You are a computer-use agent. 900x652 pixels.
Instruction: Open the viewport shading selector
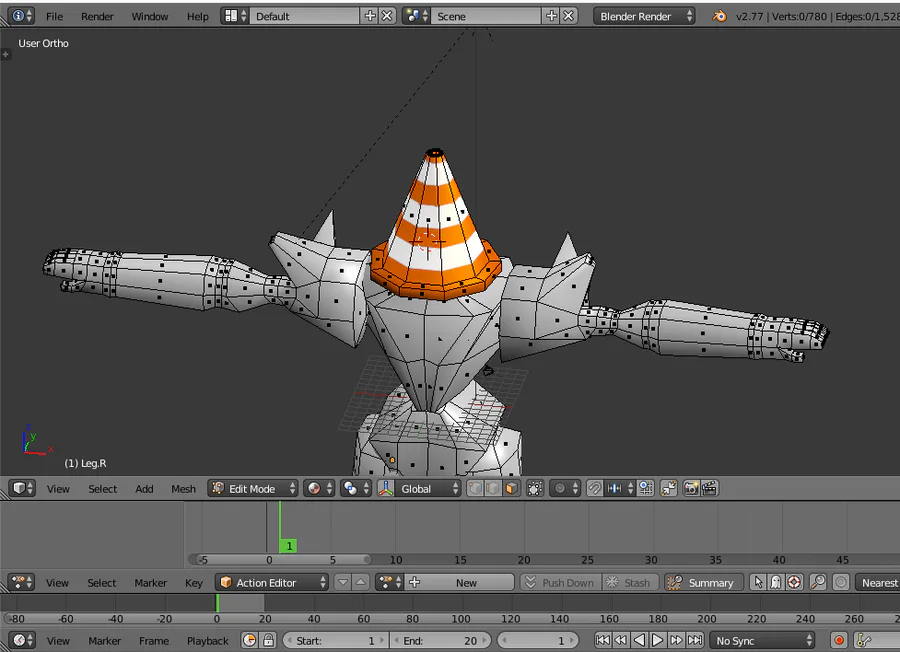tap(319, 488)
